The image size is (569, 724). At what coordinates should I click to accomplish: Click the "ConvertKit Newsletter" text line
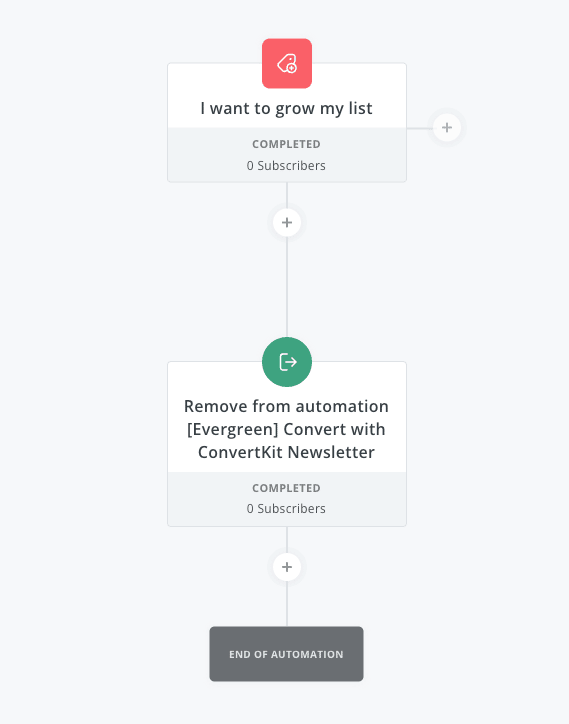pyautogui.click(x=286, y=452)
